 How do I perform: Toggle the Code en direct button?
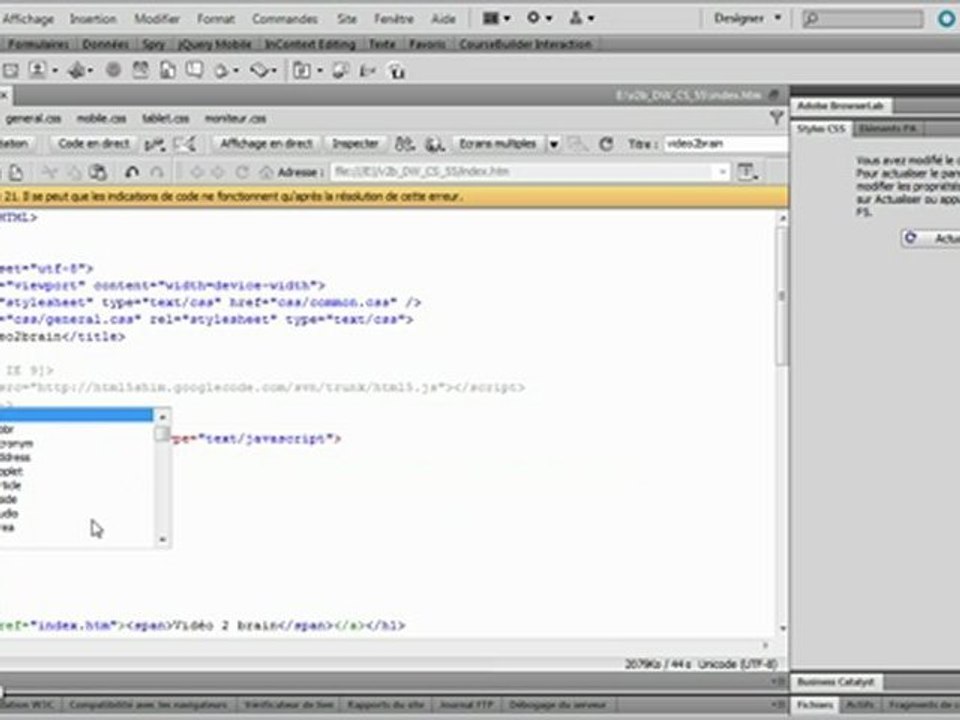(x=94, y=144)
